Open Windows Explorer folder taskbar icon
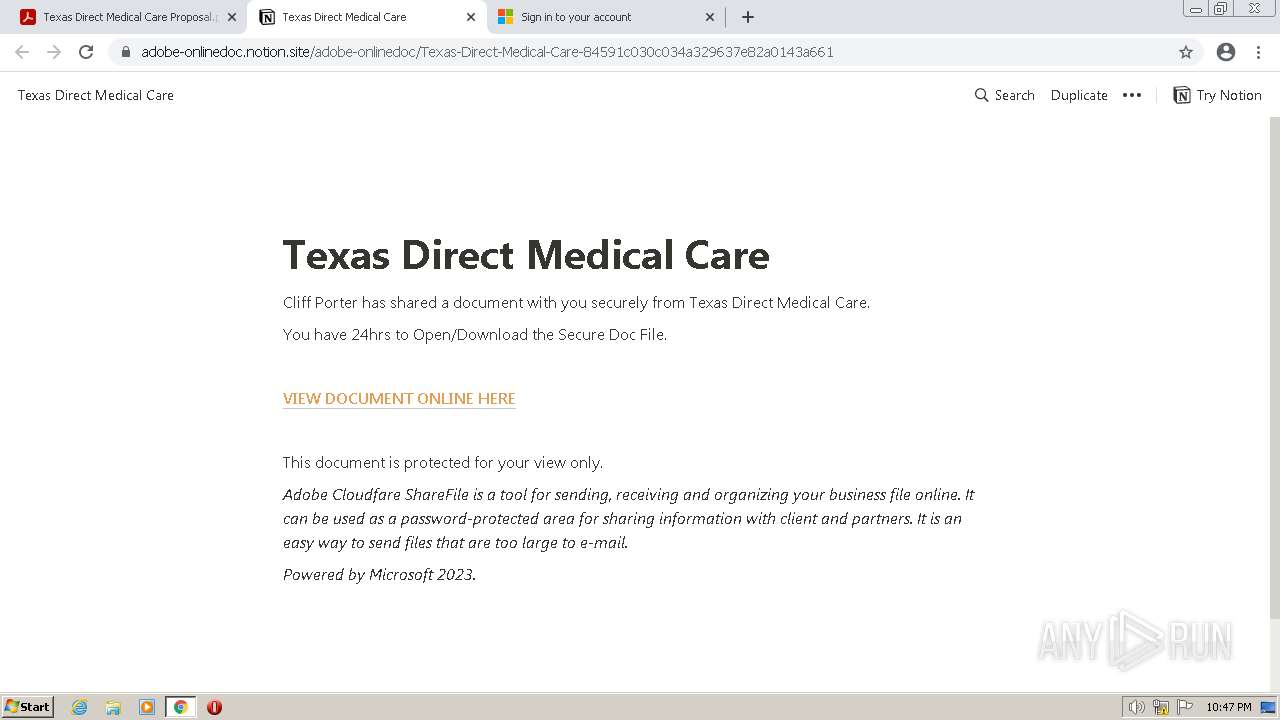The image size is (1280, 720). coord(113,707)
